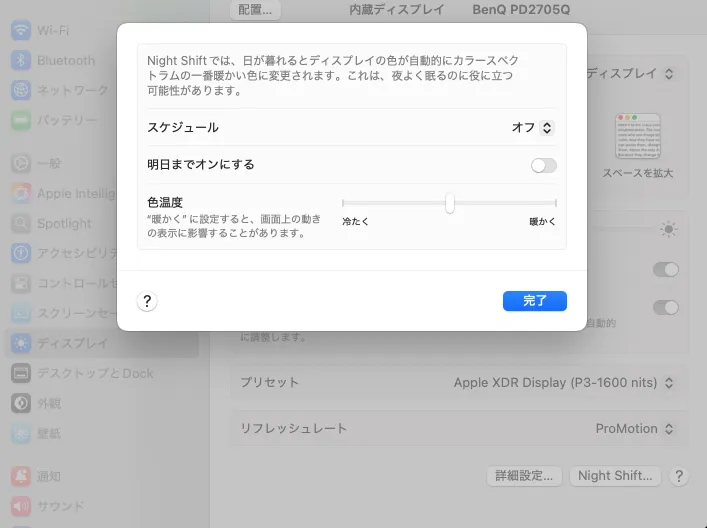Image resolution: width=707 pixels, height=528 pixels.
Task: Open the スケジュール オフ popup menu
Action: tap(533, 128)
